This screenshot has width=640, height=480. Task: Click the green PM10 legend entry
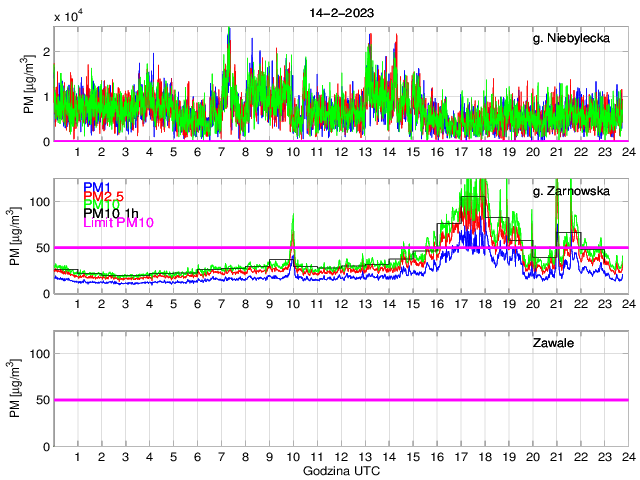coord(101,204)
